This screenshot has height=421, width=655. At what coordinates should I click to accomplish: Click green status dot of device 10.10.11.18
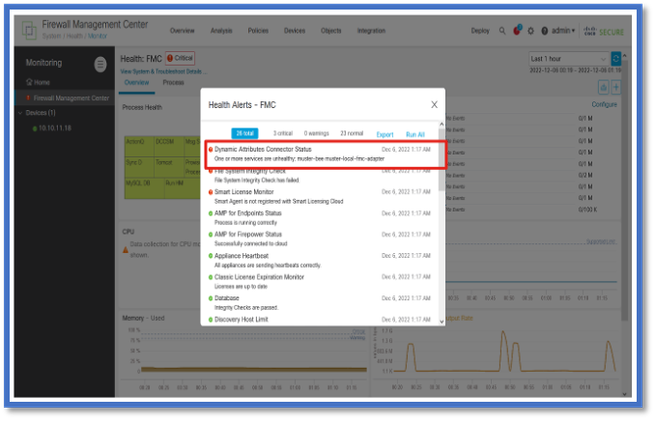click(x=35, y=129)
